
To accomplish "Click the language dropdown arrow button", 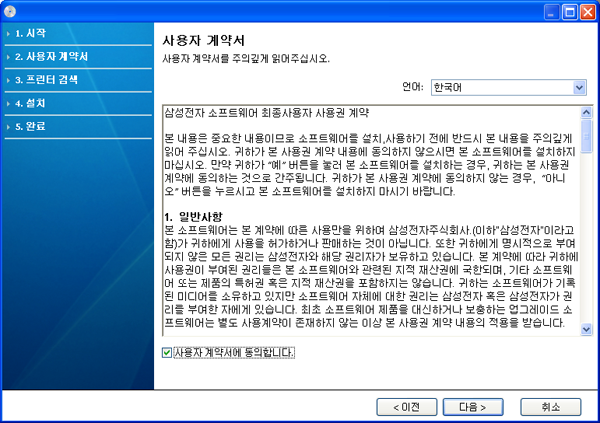I will [x=579, y=87].
